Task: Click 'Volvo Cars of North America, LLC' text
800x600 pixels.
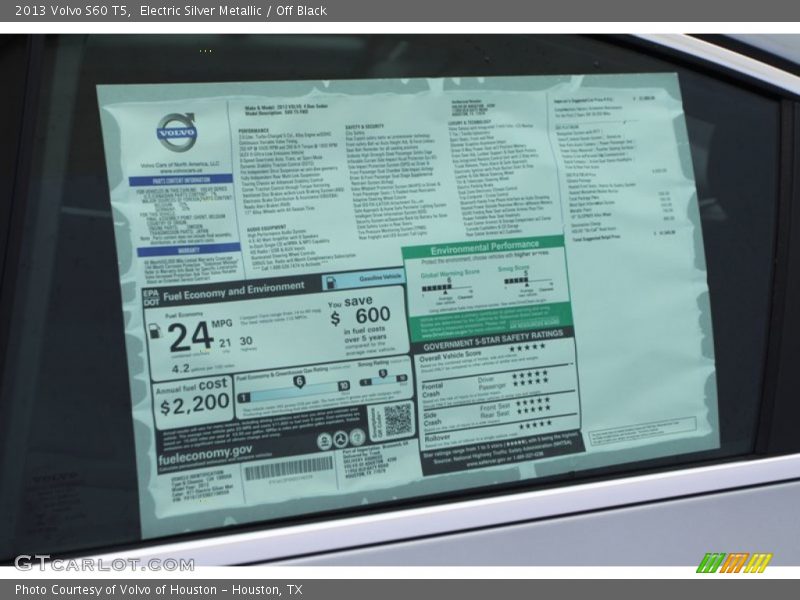Action: pos(180,164)
